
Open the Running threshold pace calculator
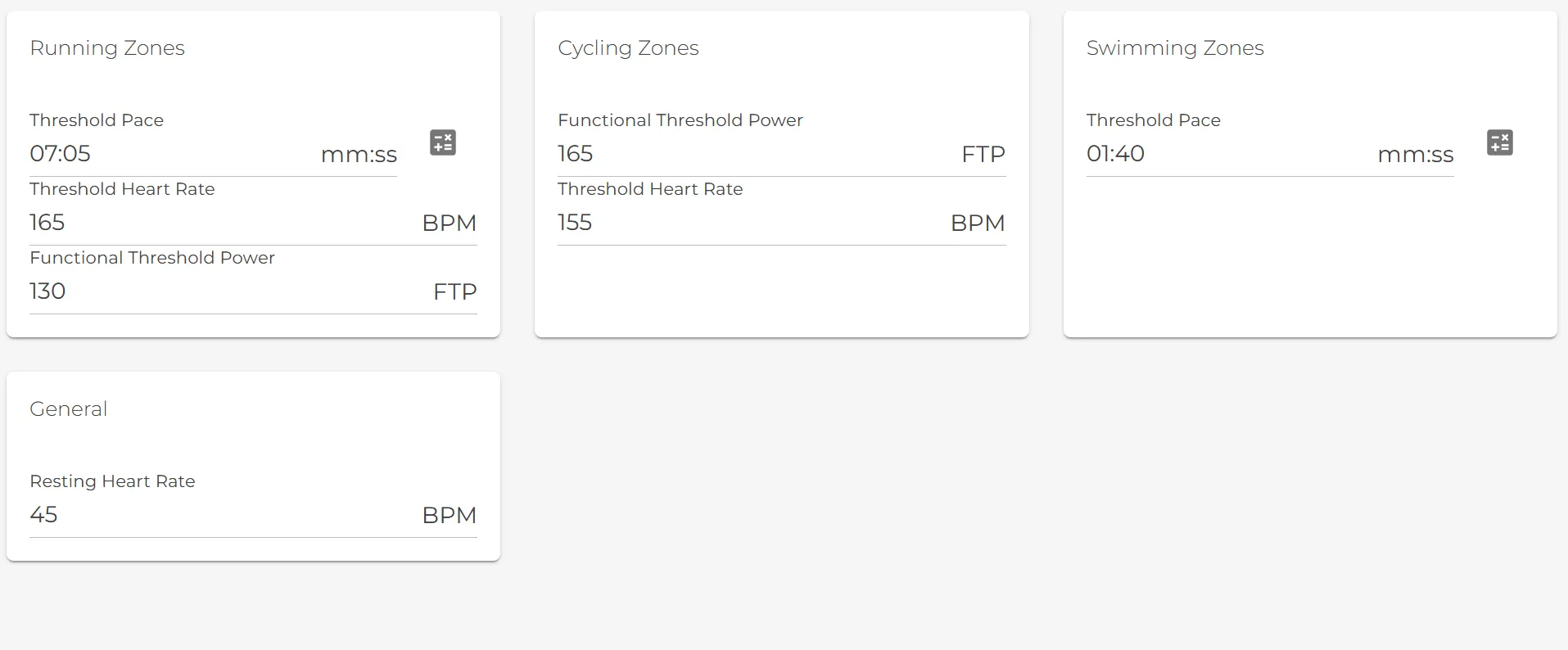click(442, 142)
